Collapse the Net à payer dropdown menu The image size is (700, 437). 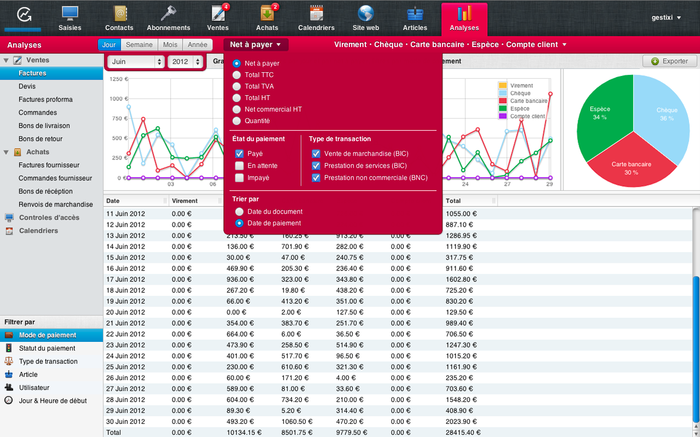coord(257,45)
